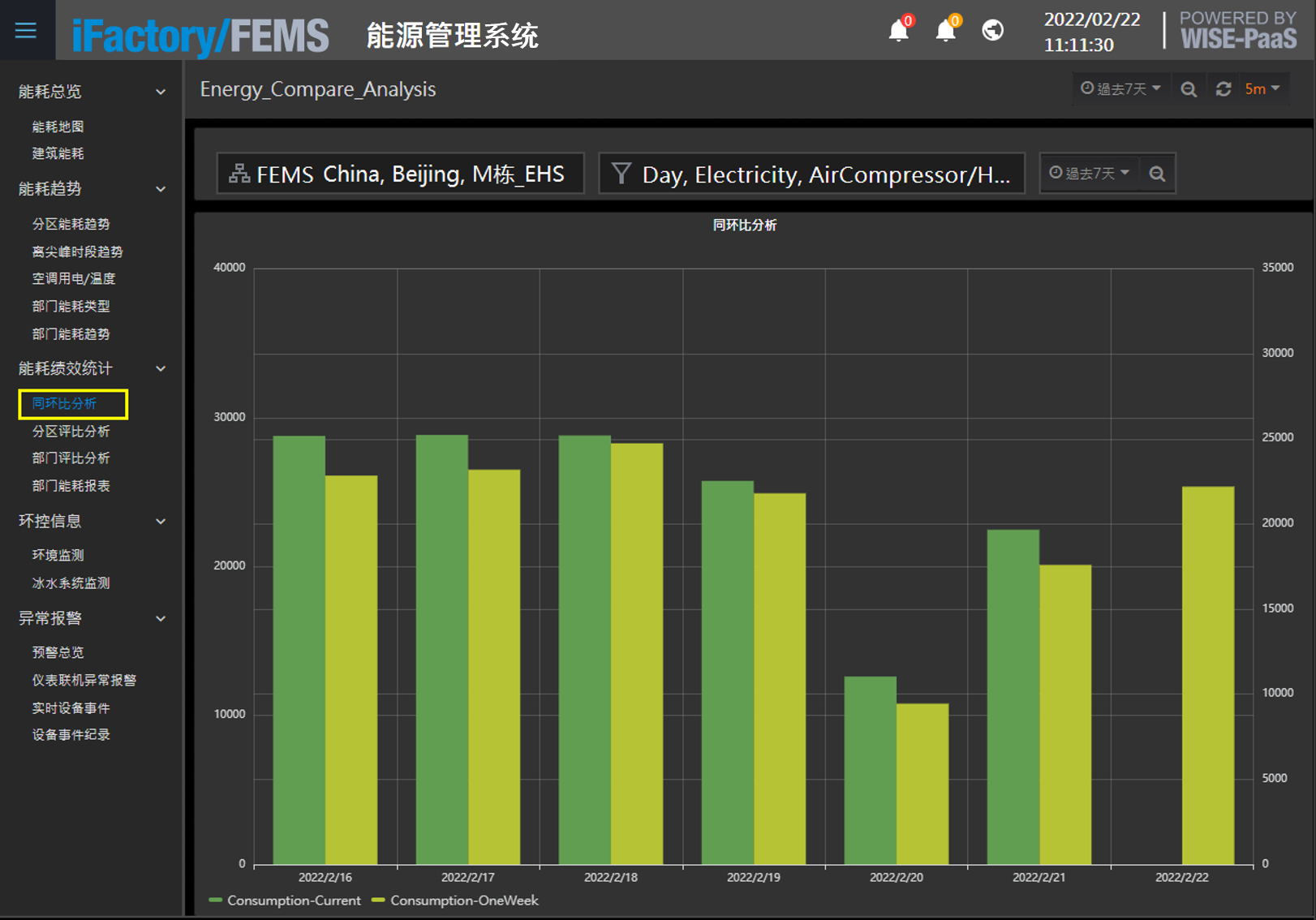Go to 环境监测 page
Screen dimensions: 1316x920
pyautogui.click(x=58, y=555)
